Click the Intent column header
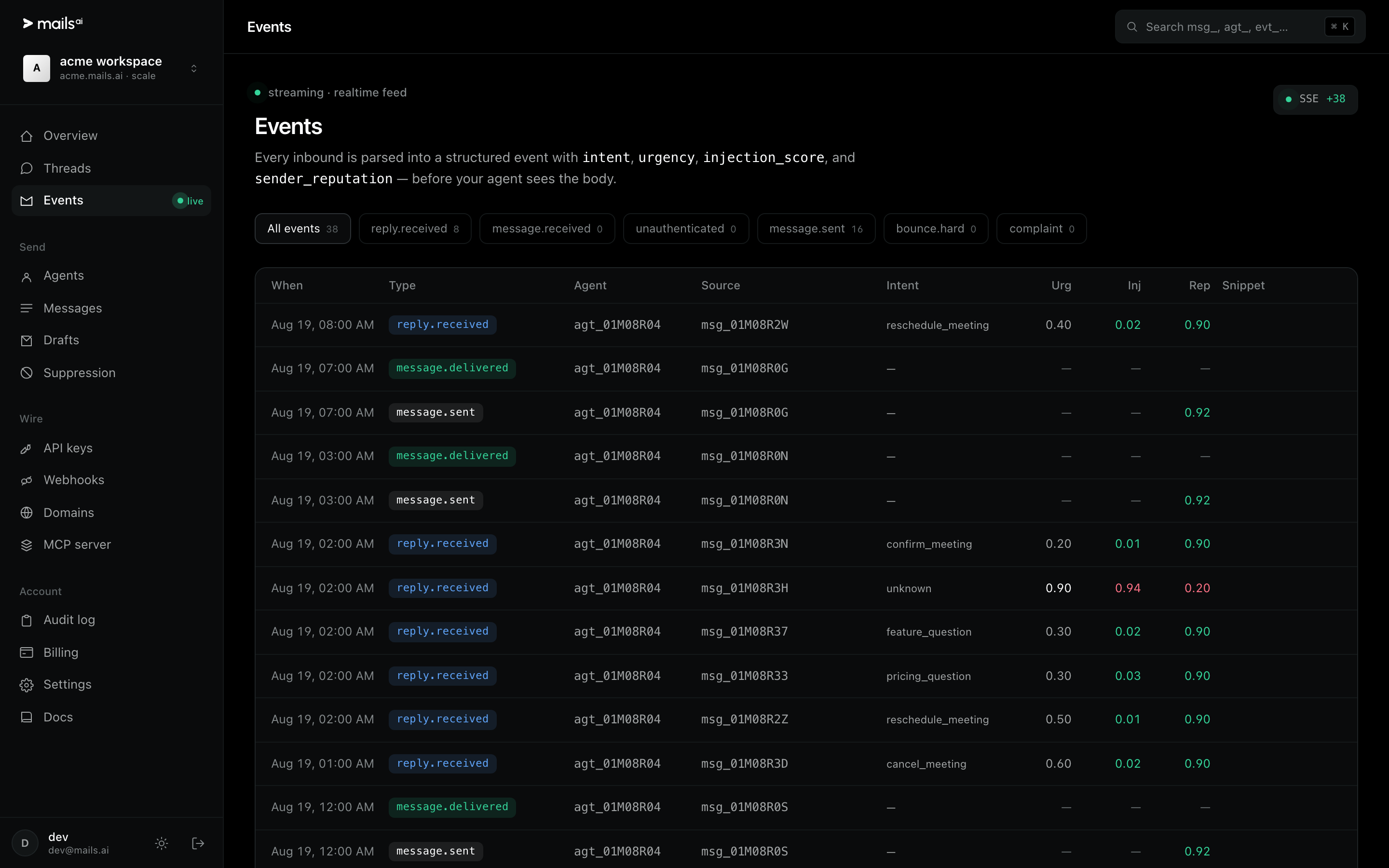The width and height of the screenshot is (1389, 868). pos(902,285)
